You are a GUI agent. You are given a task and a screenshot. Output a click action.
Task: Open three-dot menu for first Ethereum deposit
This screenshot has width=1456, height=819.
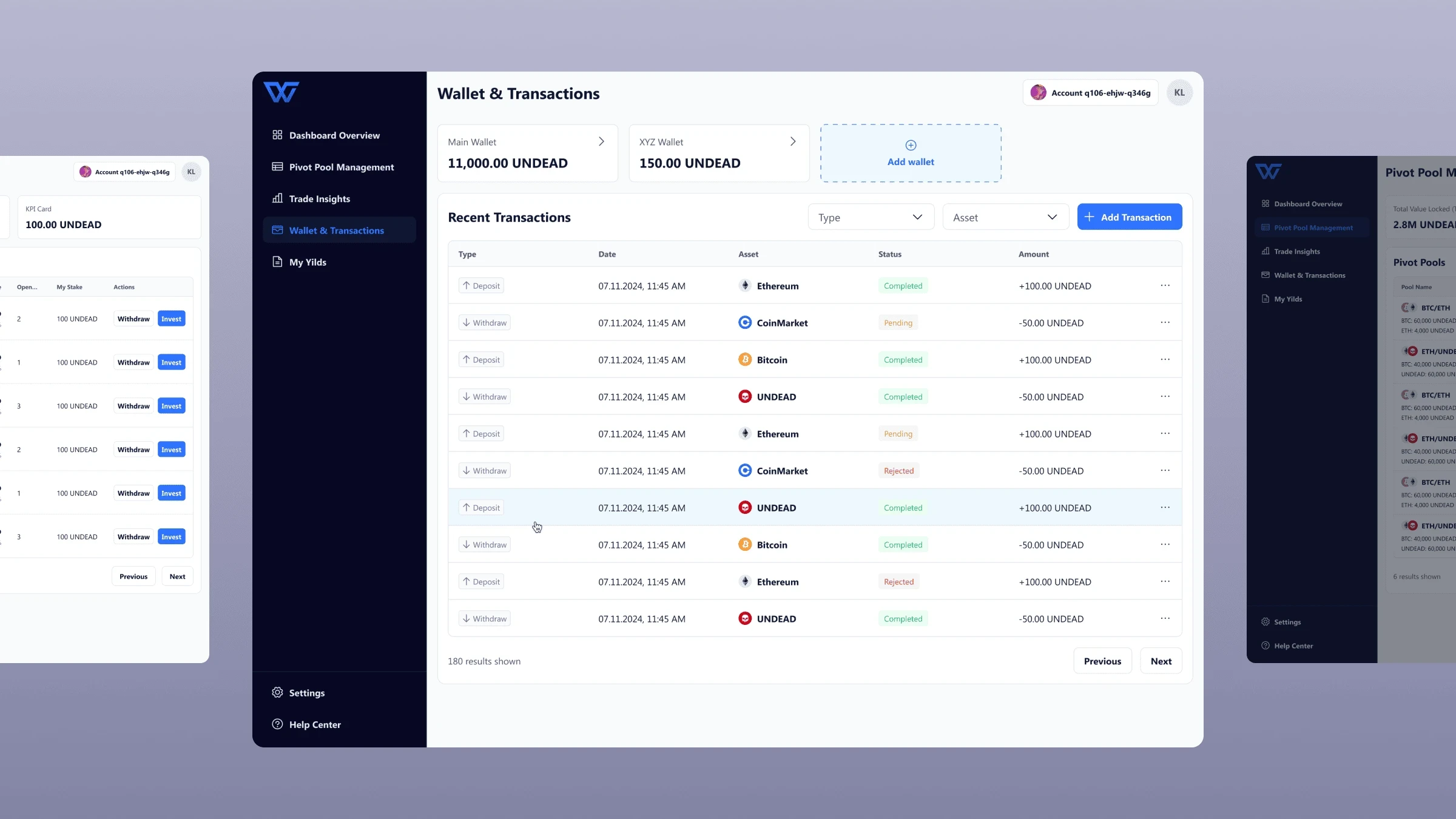pyautogui.click(x=1165, y=285)
